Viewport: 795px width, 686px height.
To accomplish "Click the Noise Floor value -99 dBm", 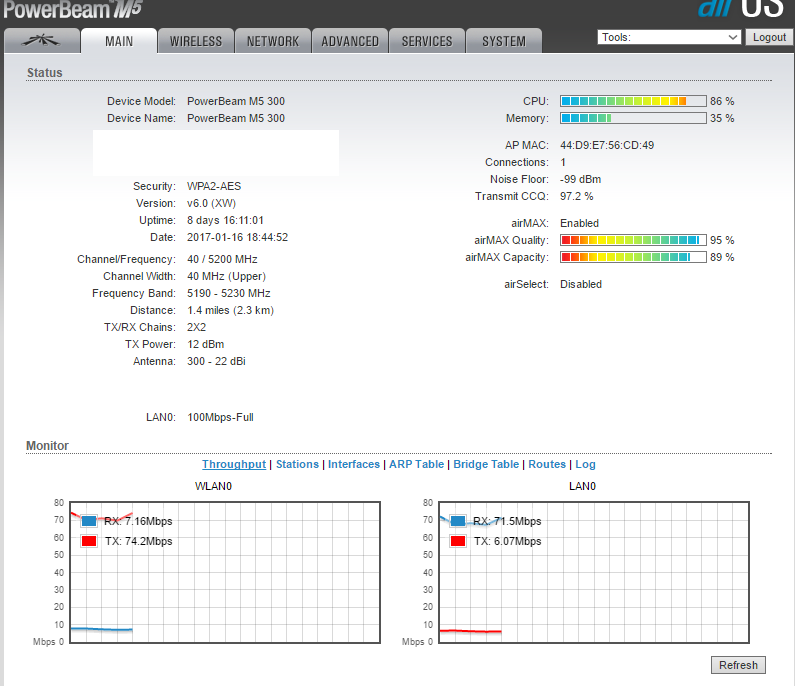I will 581,179.
